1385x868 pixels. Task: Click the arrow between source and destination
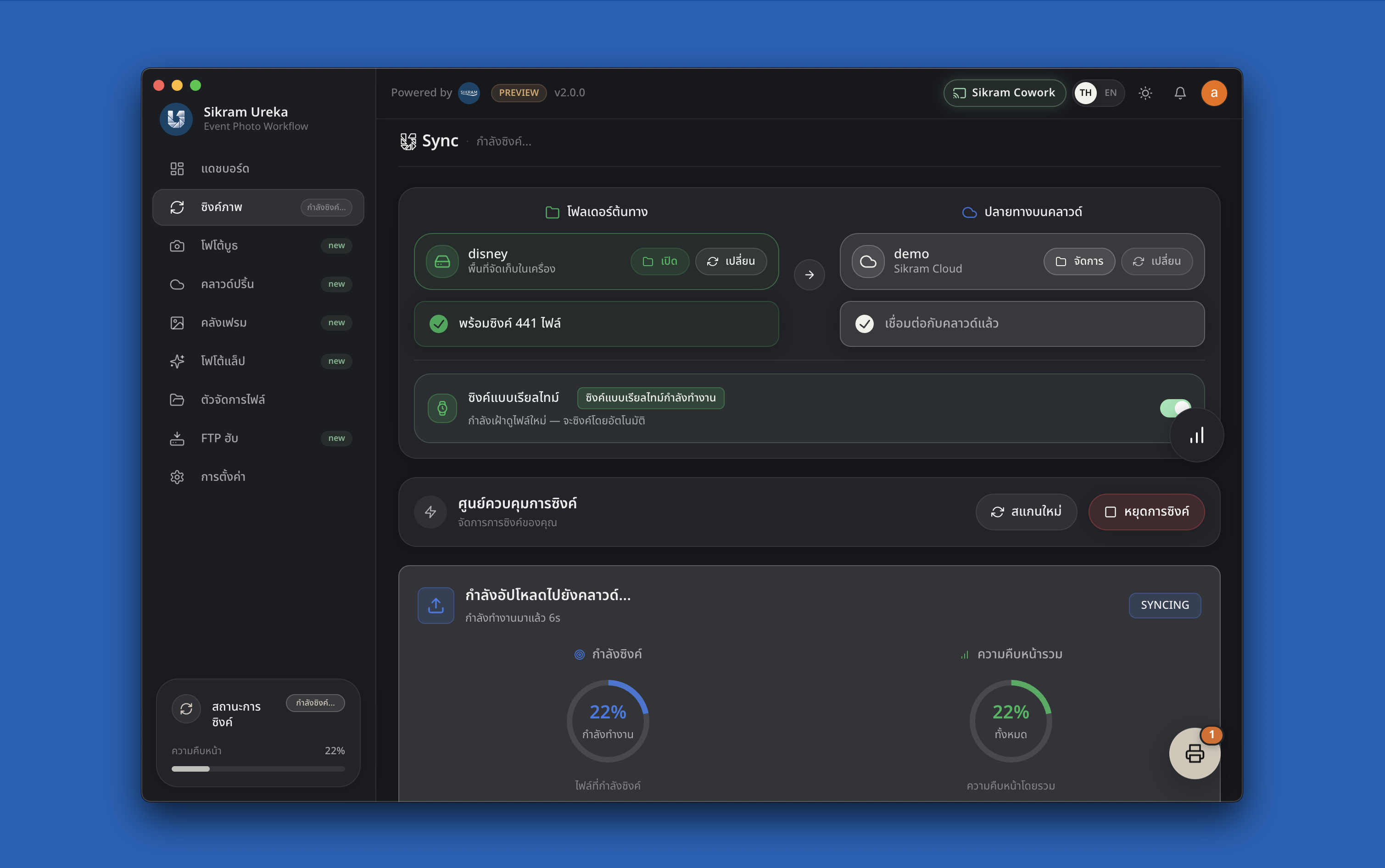(809, 275)
